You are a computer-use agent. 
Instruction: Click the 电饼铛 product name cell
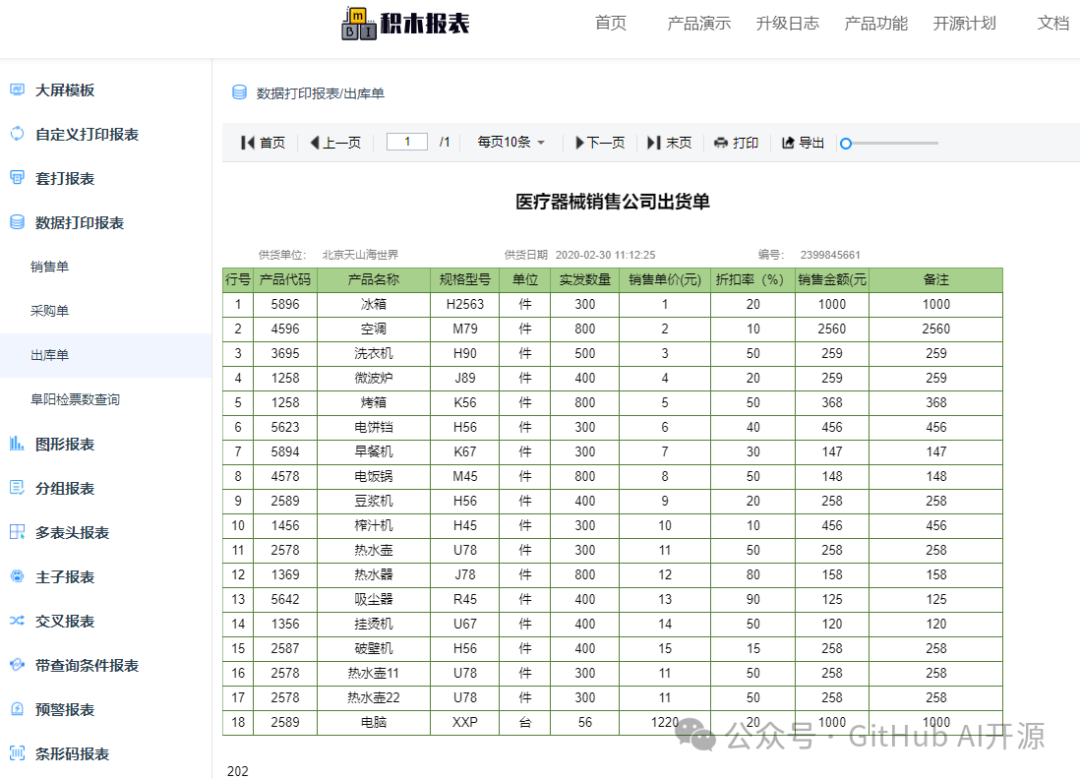pyautogui.click(x=373, y=427)
